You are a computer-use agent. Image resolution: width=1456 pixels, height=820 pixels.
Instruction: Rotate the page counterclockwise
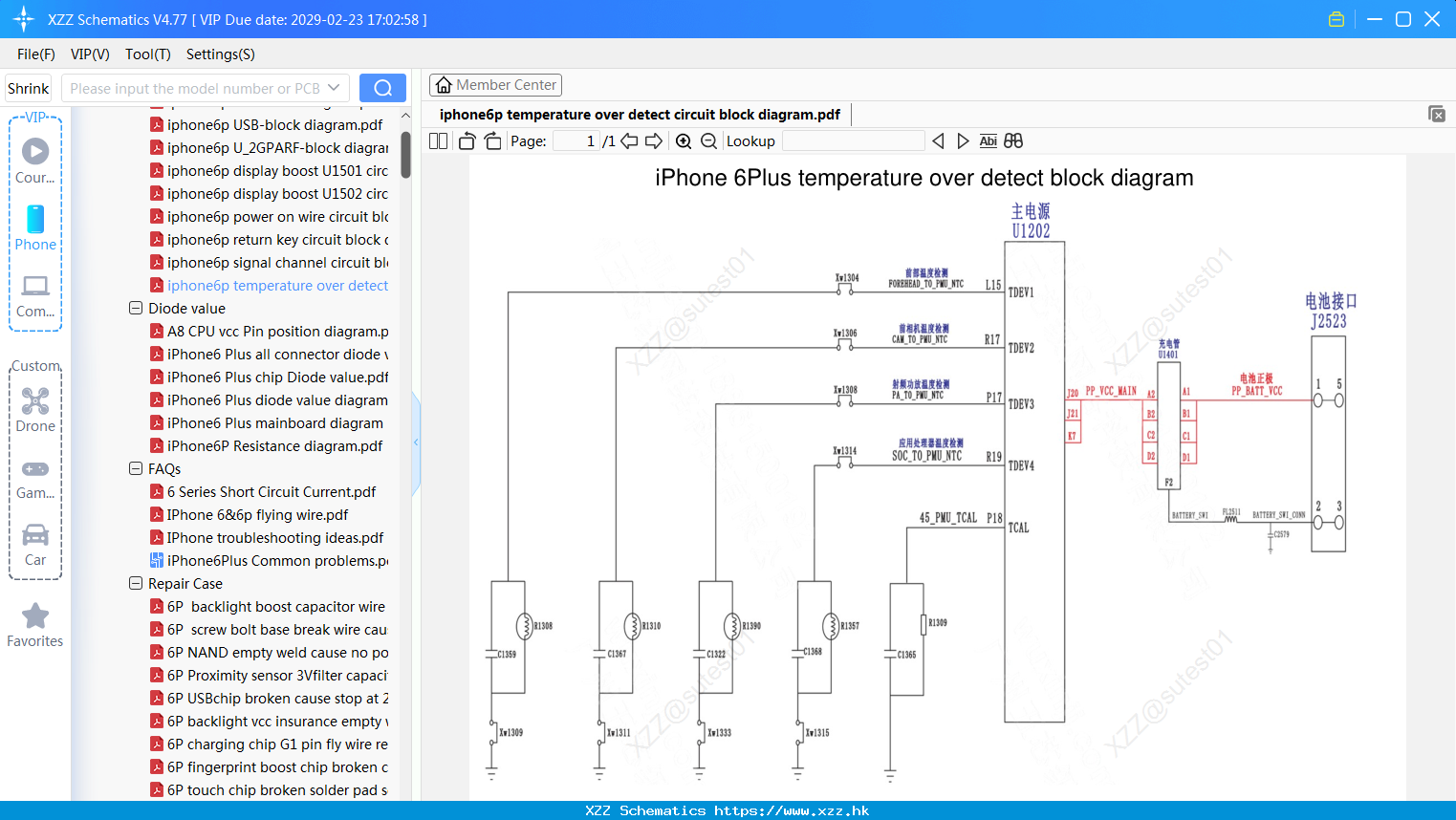tap(467, 141)
